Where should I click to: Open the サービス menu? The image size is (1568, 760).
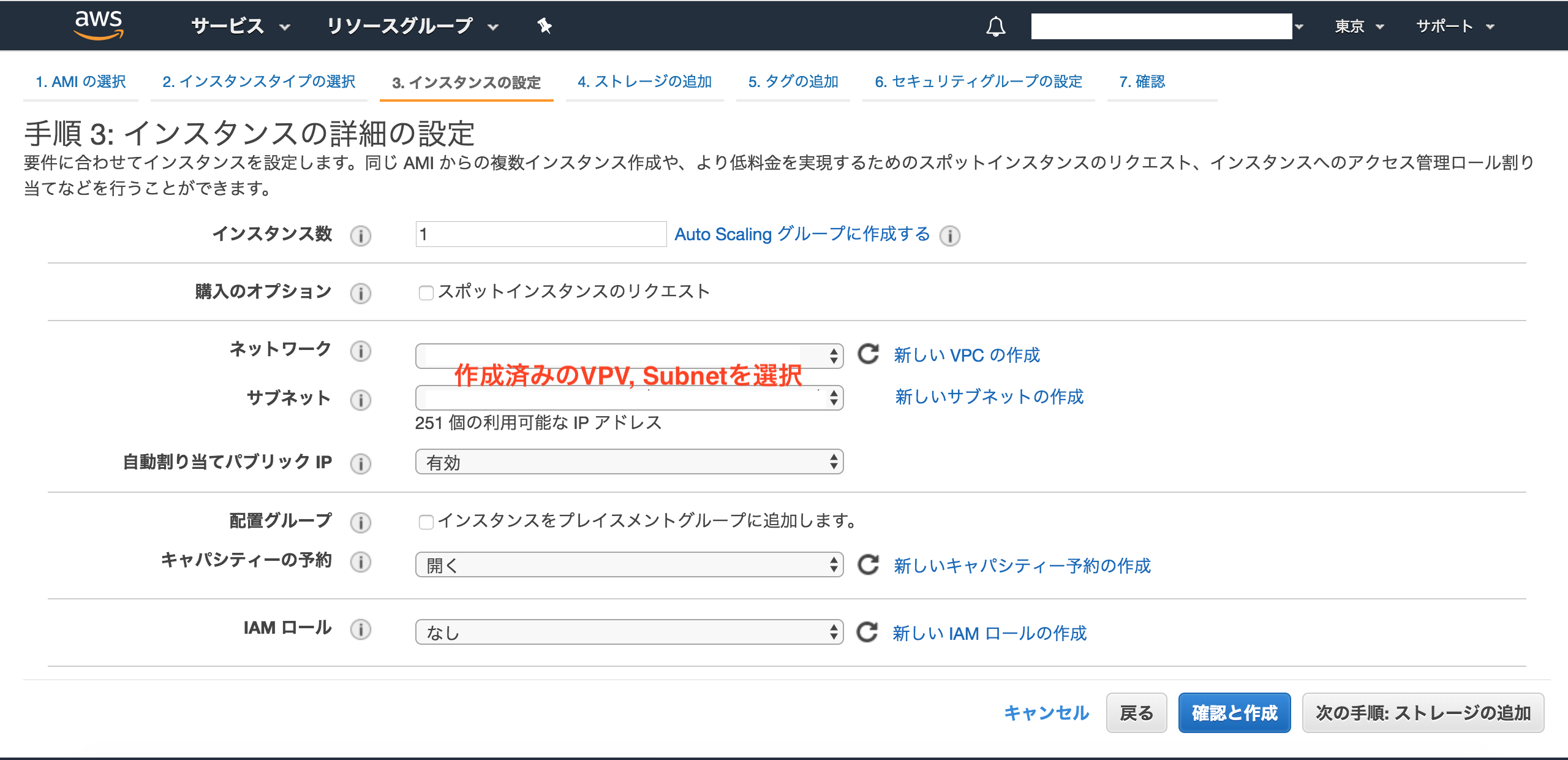click(240, 26)
